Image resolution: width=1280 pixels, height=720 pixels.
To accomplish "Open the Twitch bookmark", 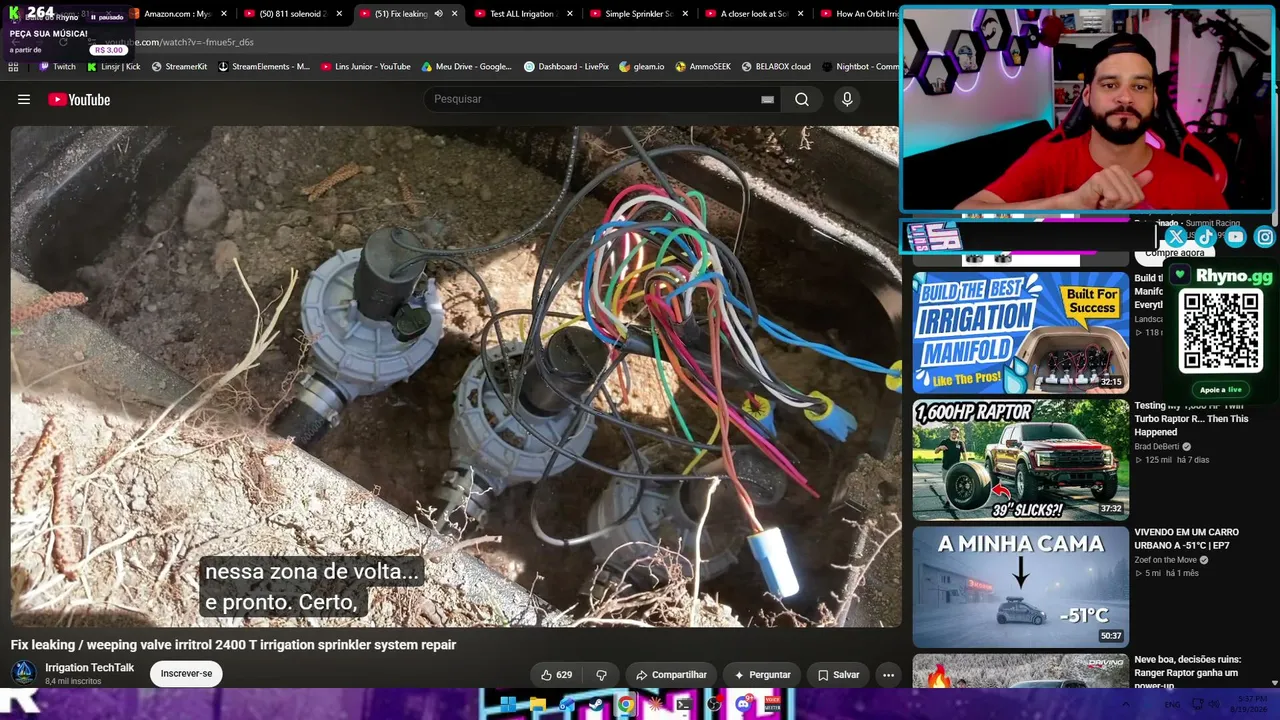I will tap(57, 67).
